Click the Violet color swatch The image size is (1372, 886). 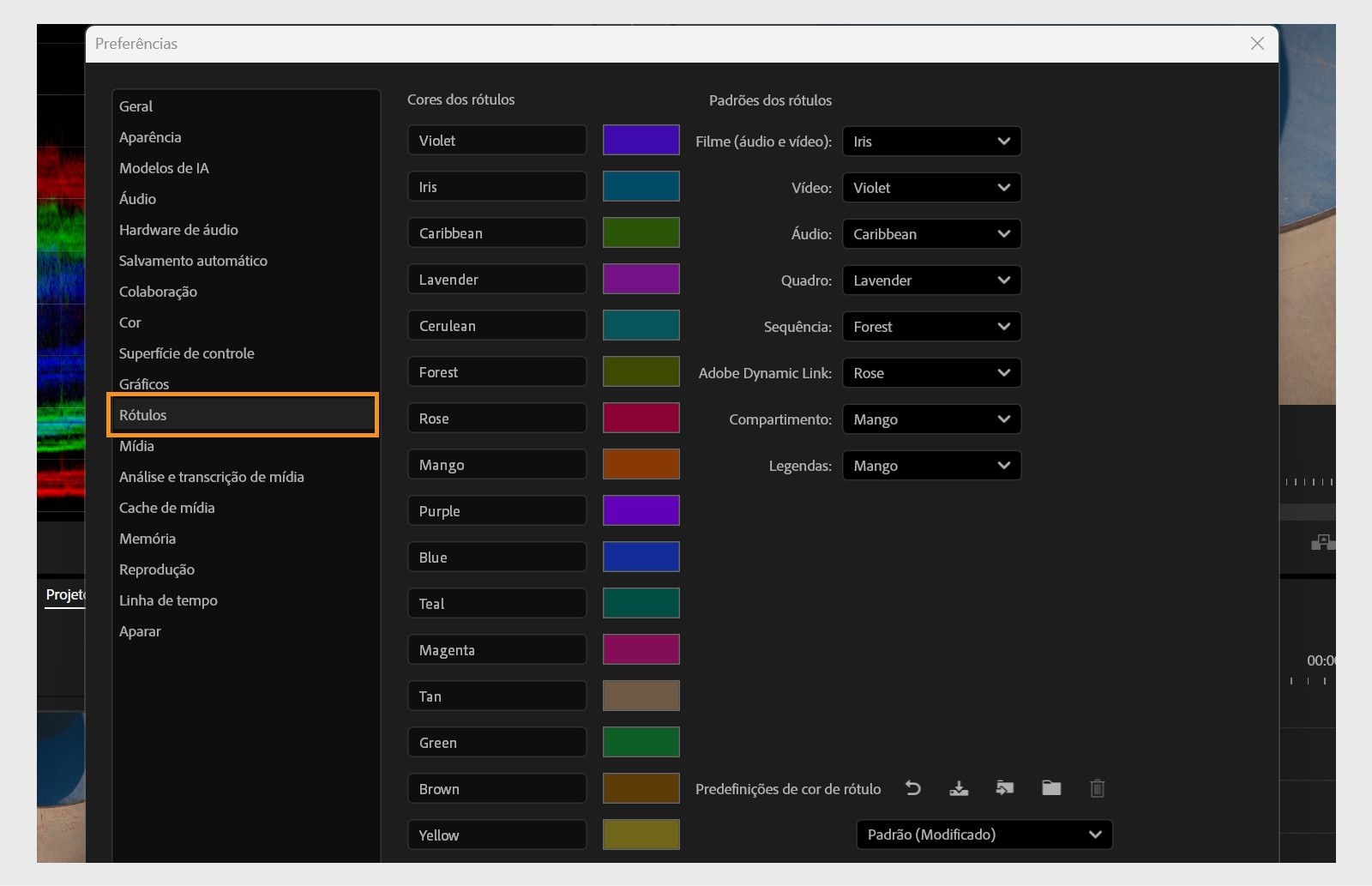click(641, 140)
